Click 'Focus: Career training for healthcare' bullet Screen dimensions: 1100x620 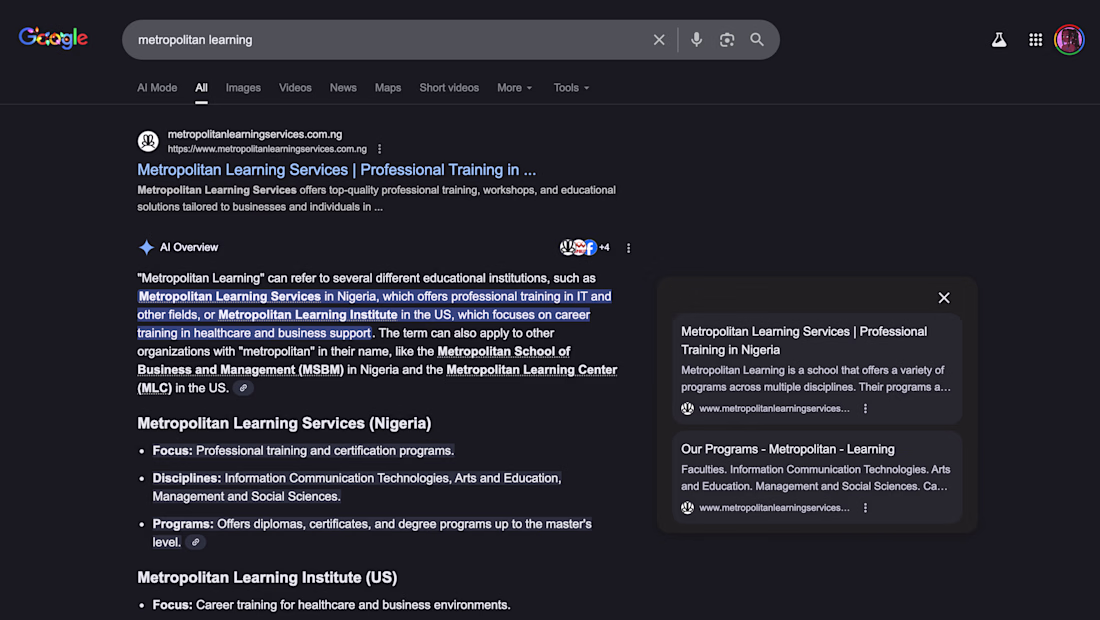coord(331,605)
